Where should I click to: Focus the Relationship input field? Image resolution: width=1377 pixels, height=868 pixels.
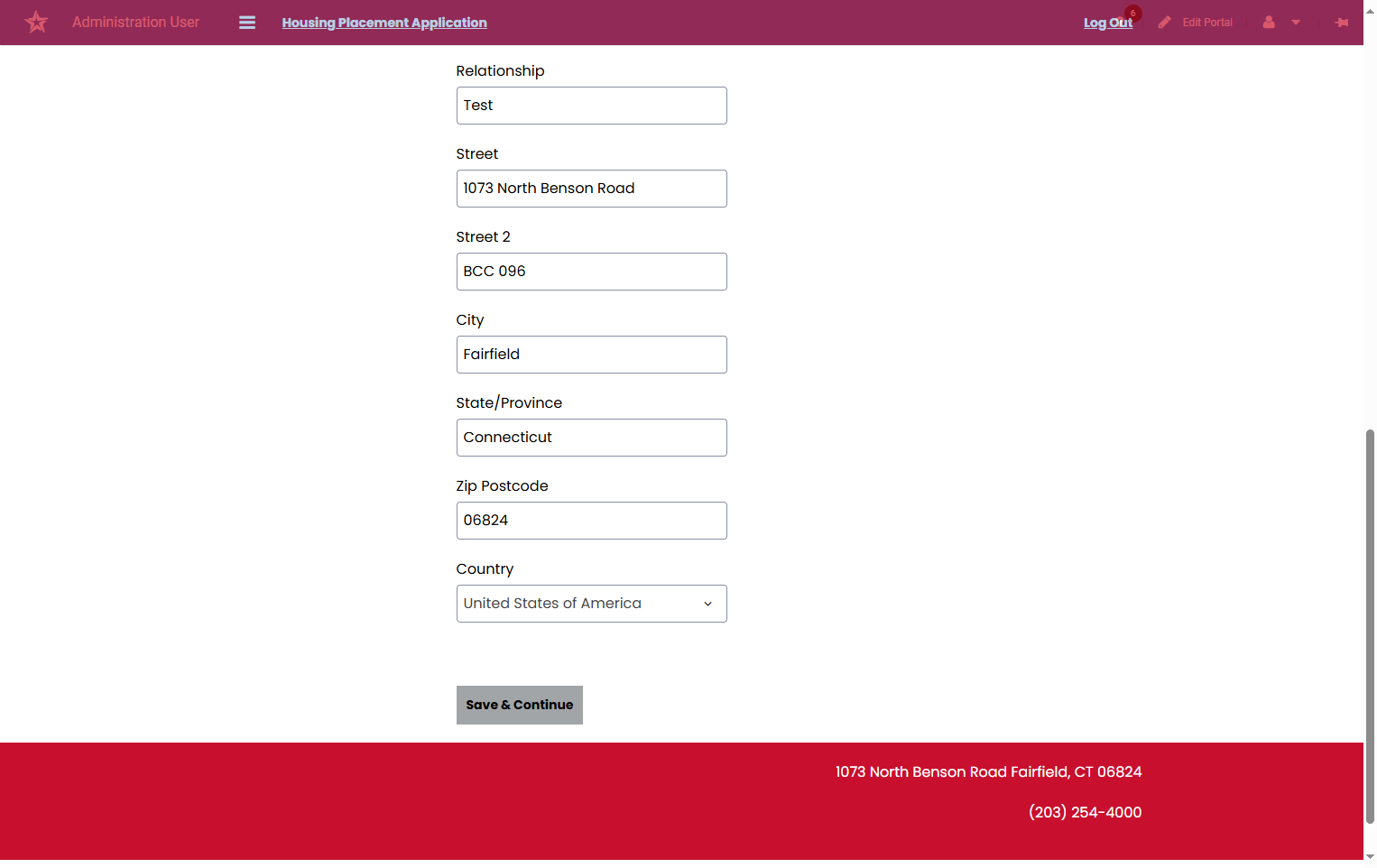click(x=591, y=106)
